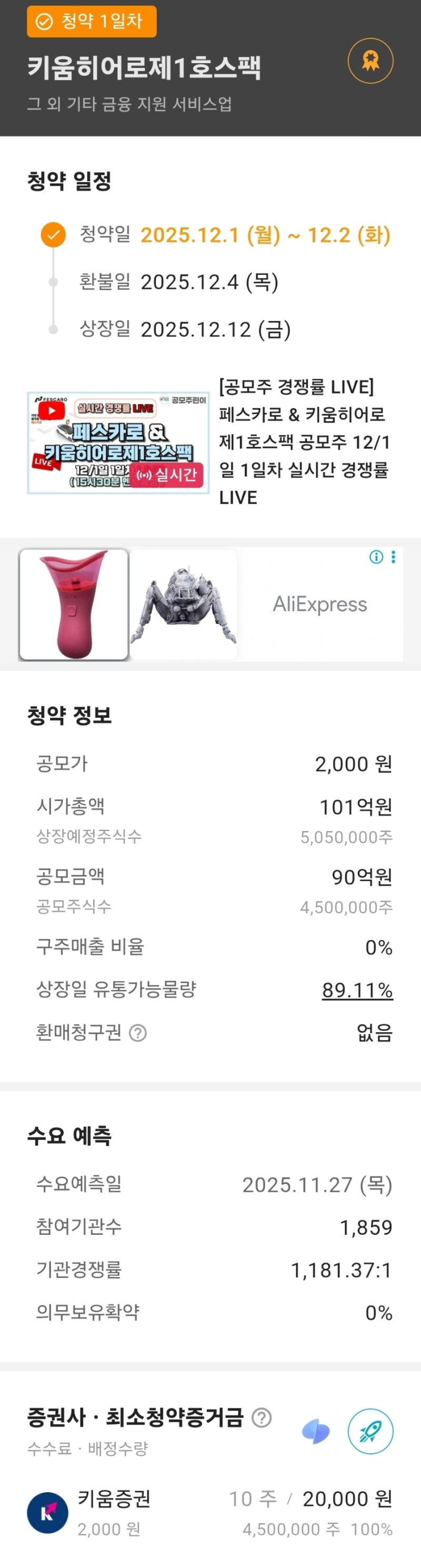
Task: Click the rocket icon button
Action: click(x=370, y=1431)
